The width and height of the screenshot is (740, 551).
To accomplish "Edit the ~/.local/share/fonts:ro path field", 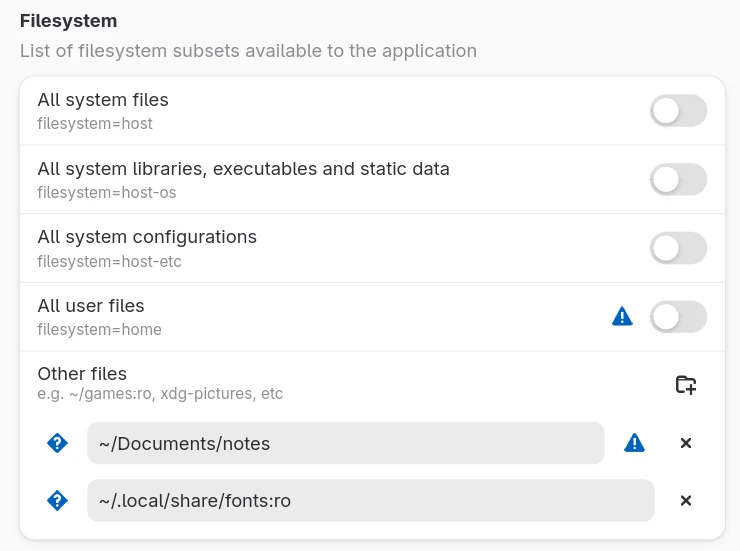I will tap(371, 501).
